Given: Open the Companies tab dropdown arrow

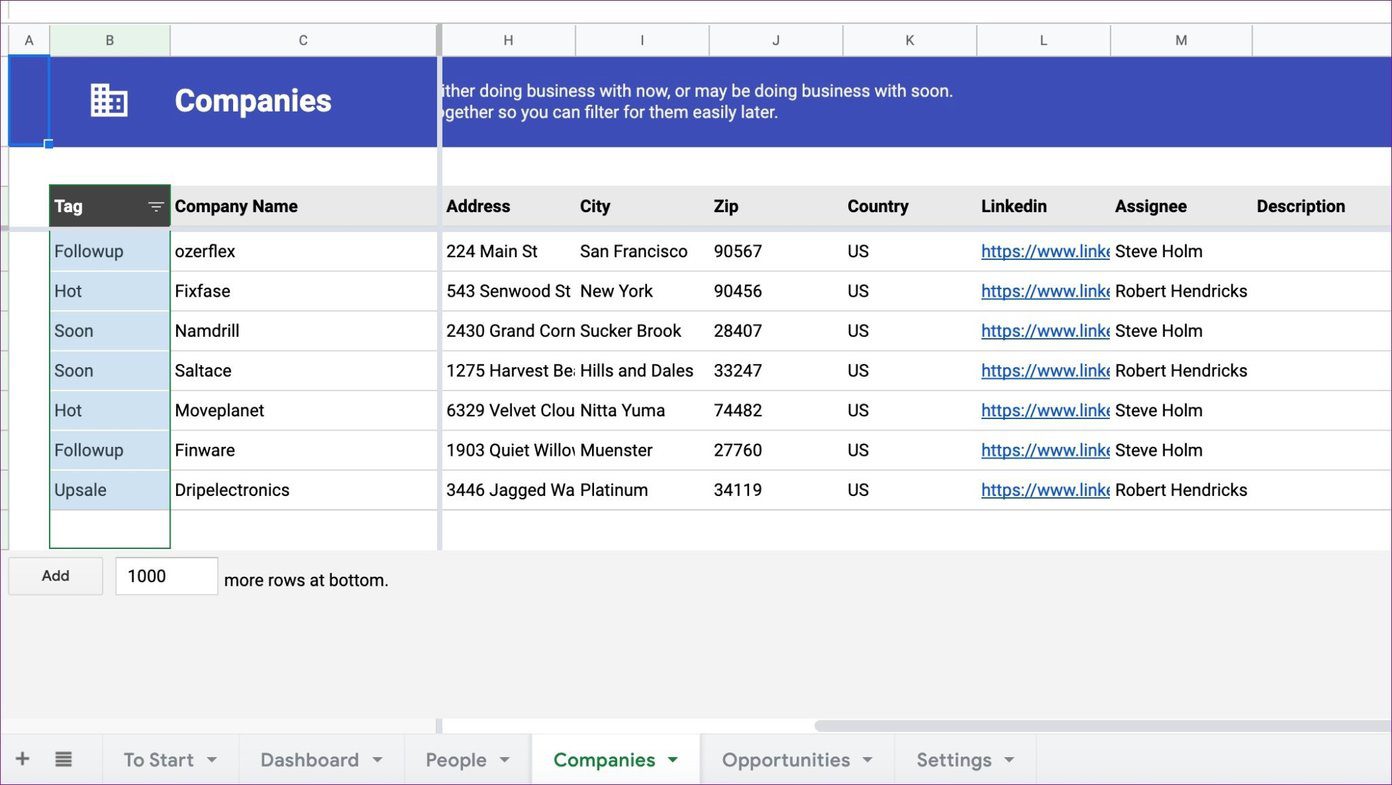Looking at the screenshot, I should [673, 760].
